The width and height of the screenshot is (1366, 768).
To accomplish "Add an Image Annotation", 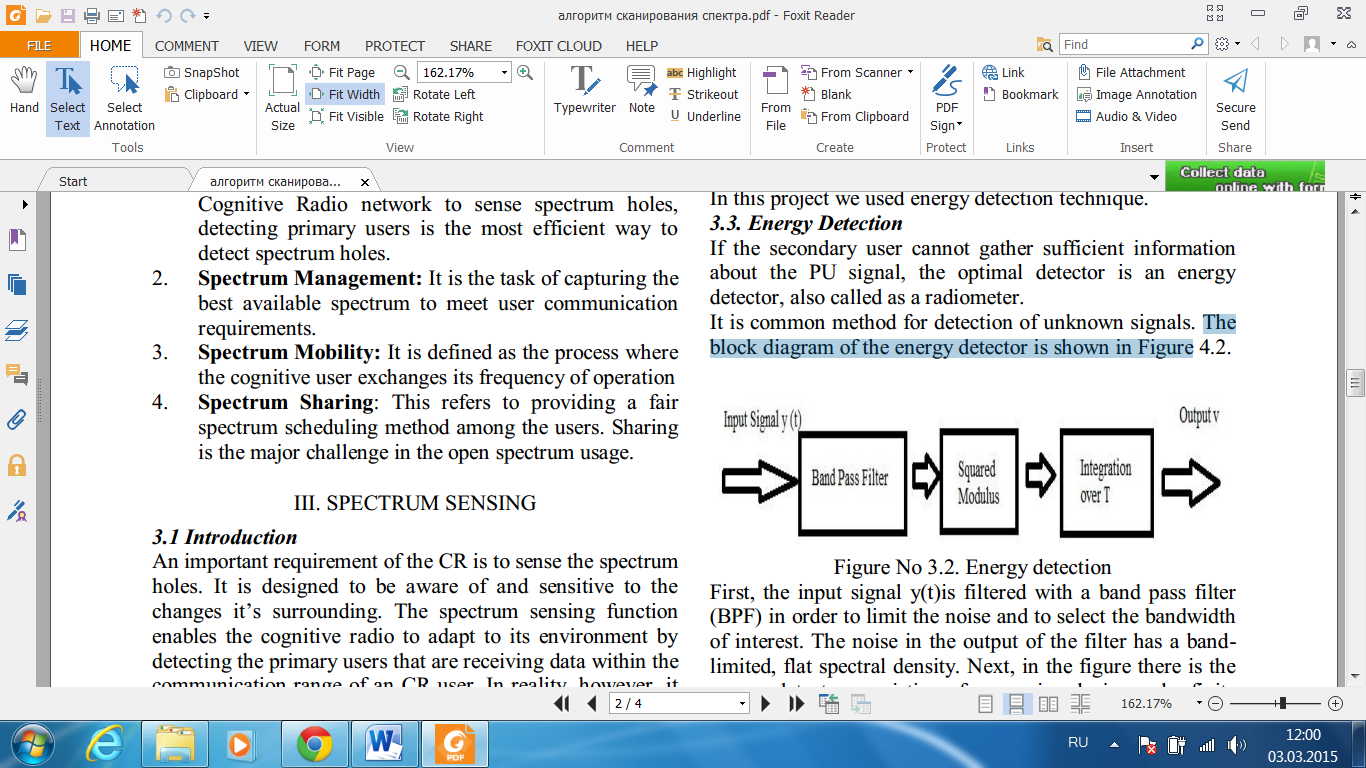I will point(1136,94).
